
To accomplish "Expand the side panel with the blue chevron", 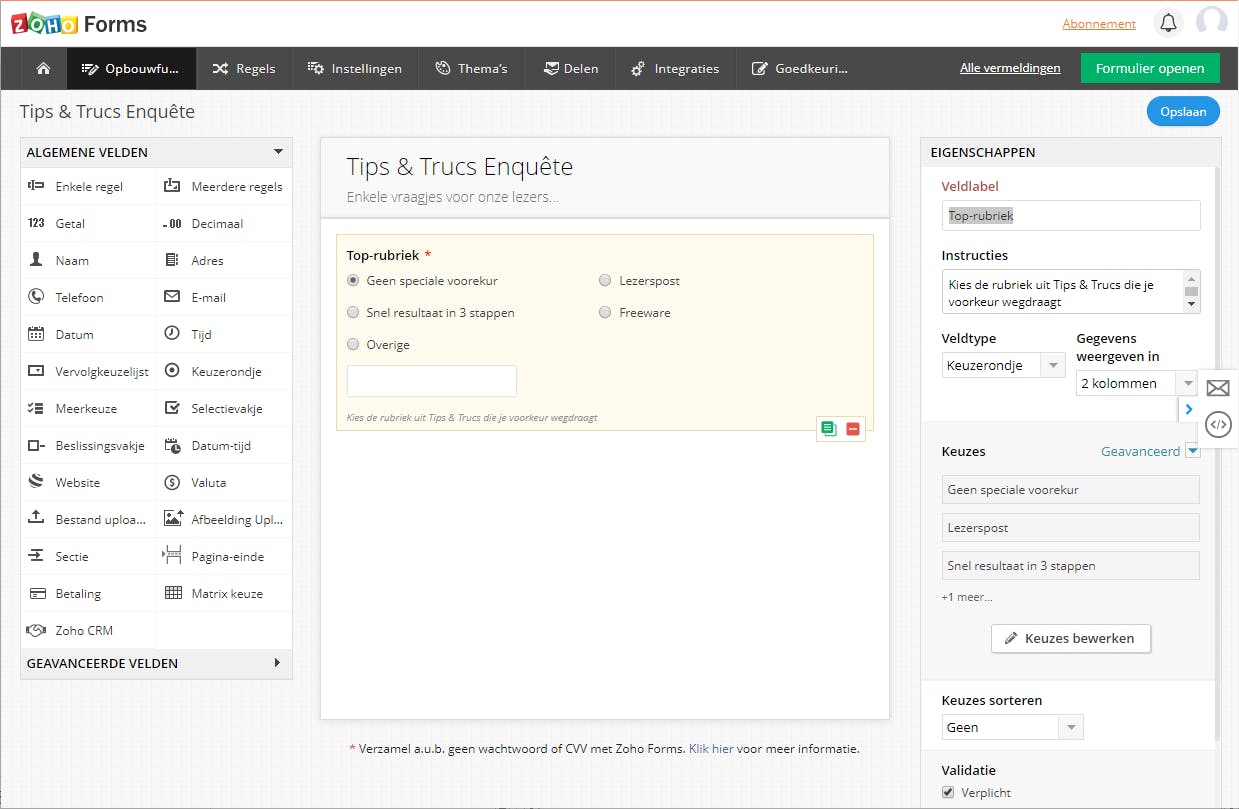I will [1188, 409].
